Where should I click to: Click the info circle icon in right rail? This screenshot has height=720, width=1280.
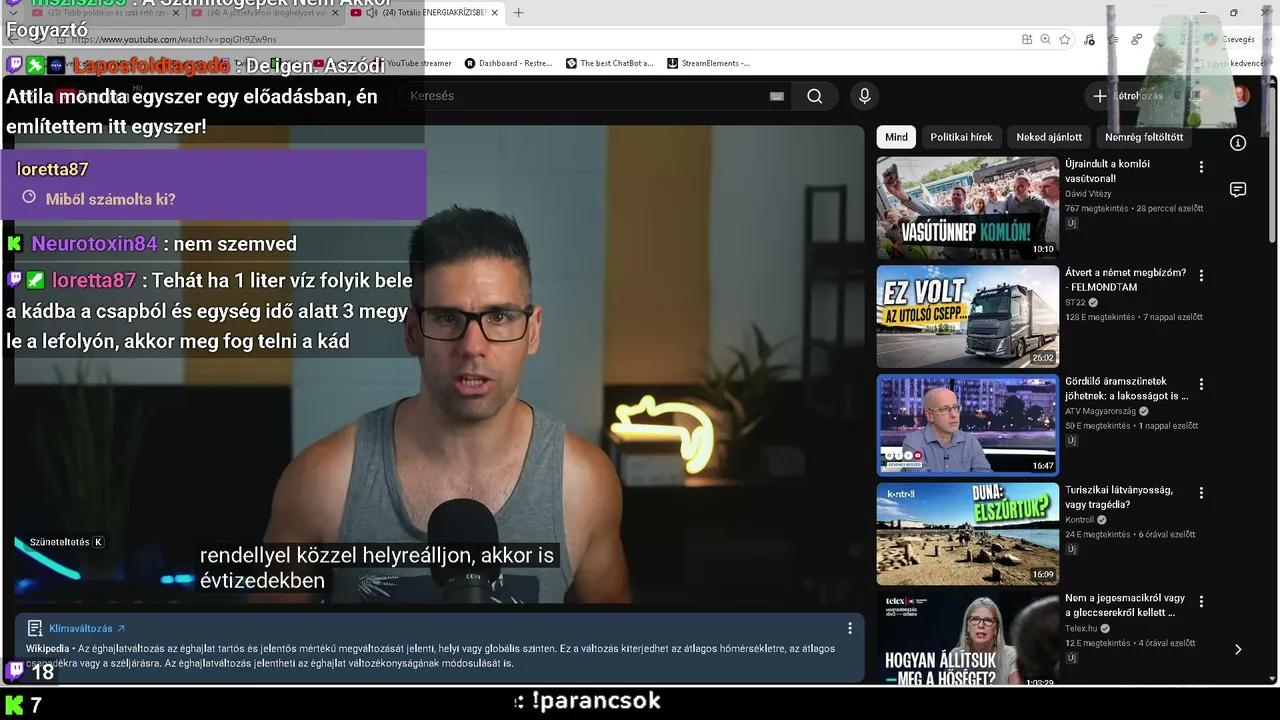(1238, 143)
